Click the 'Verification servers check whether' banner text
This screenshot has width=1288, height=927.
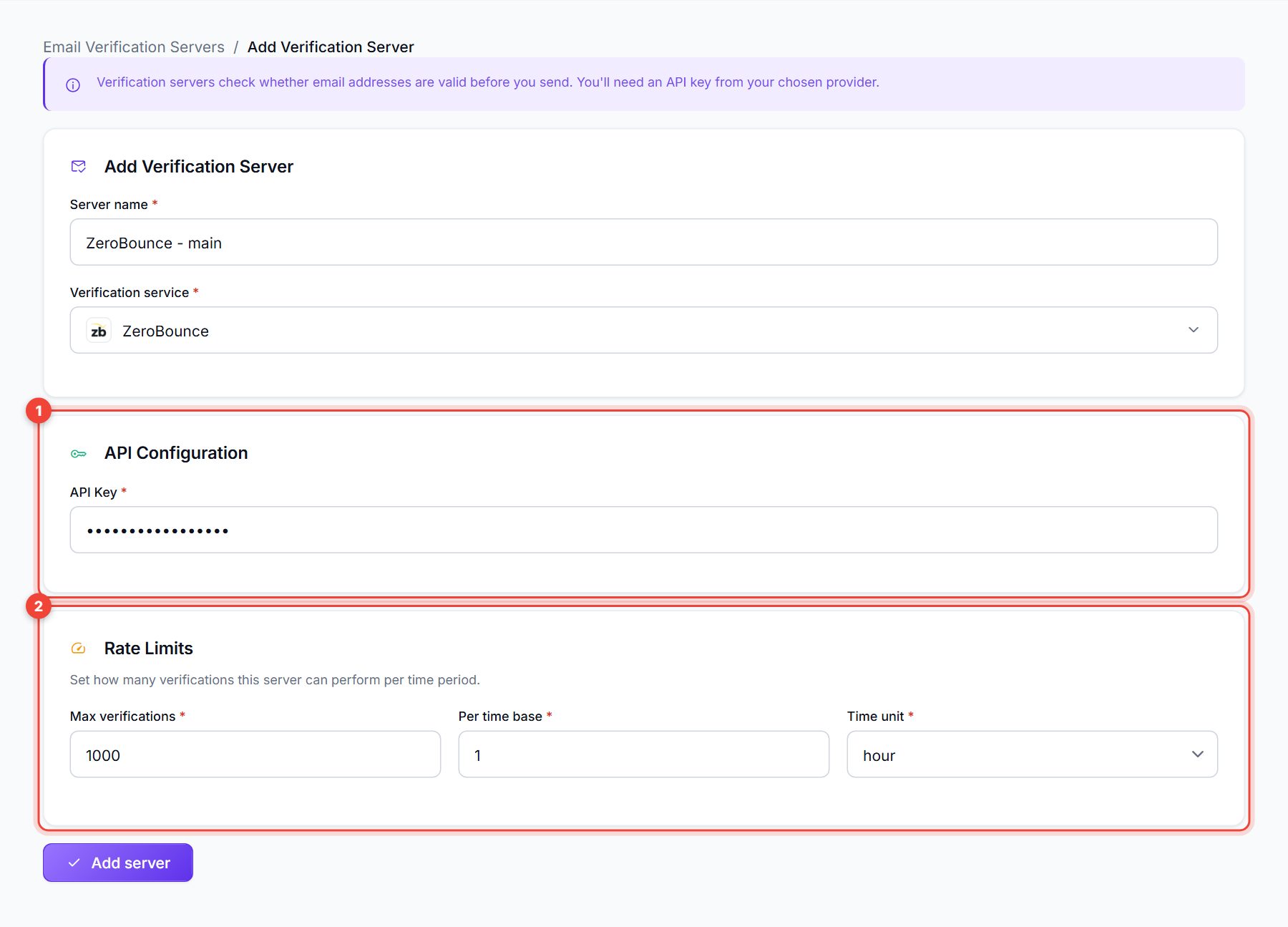pyautogui.click(x=488, y=82)
